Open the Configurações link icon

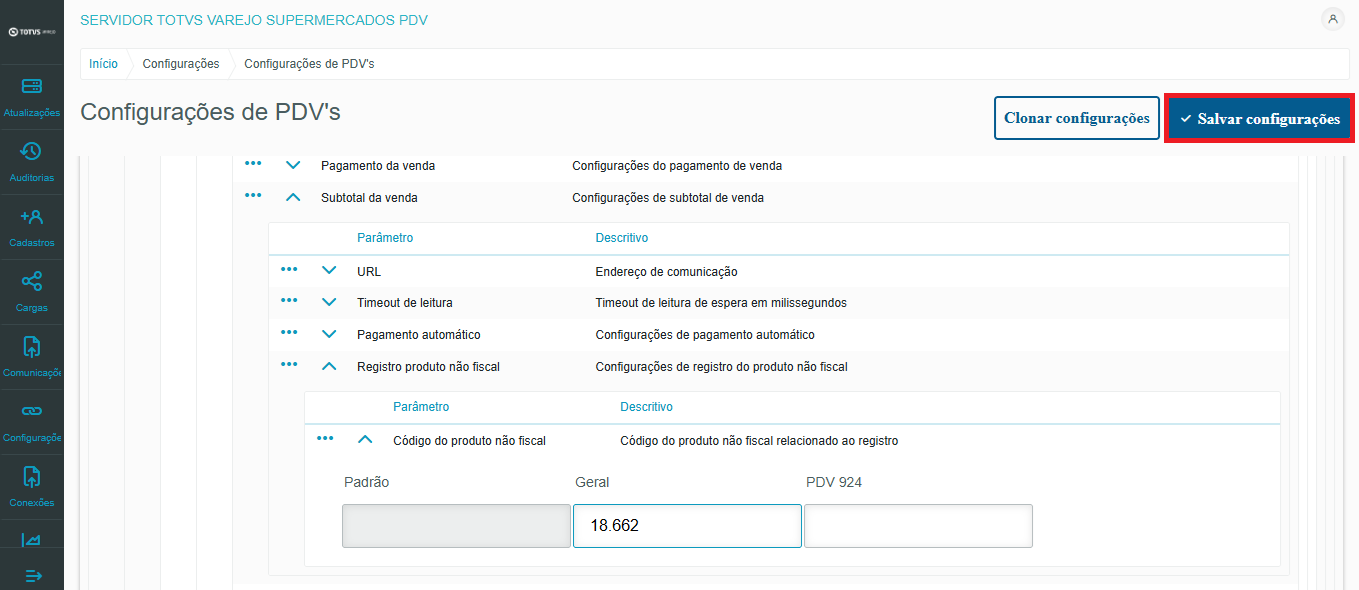tap(31, 411)
